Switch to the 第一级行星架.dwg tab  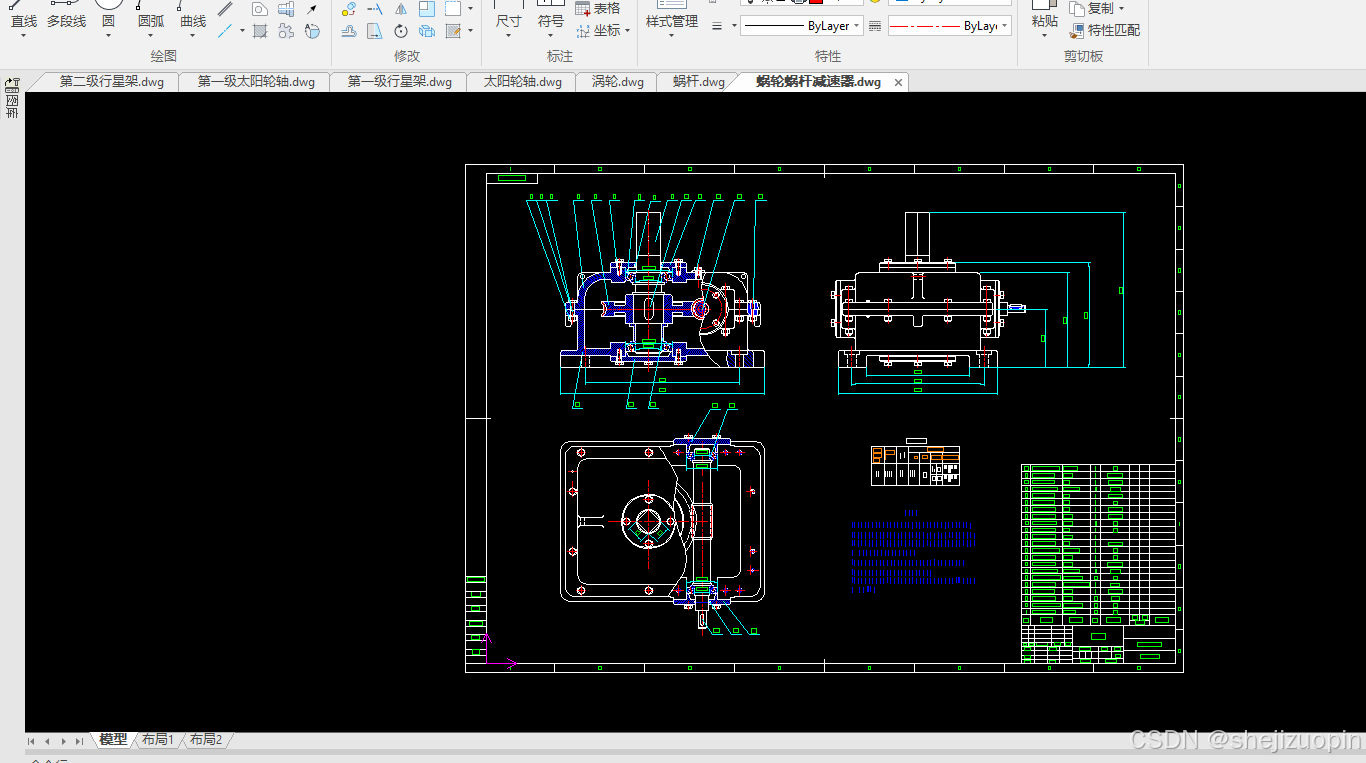click(x=399, y=82)
